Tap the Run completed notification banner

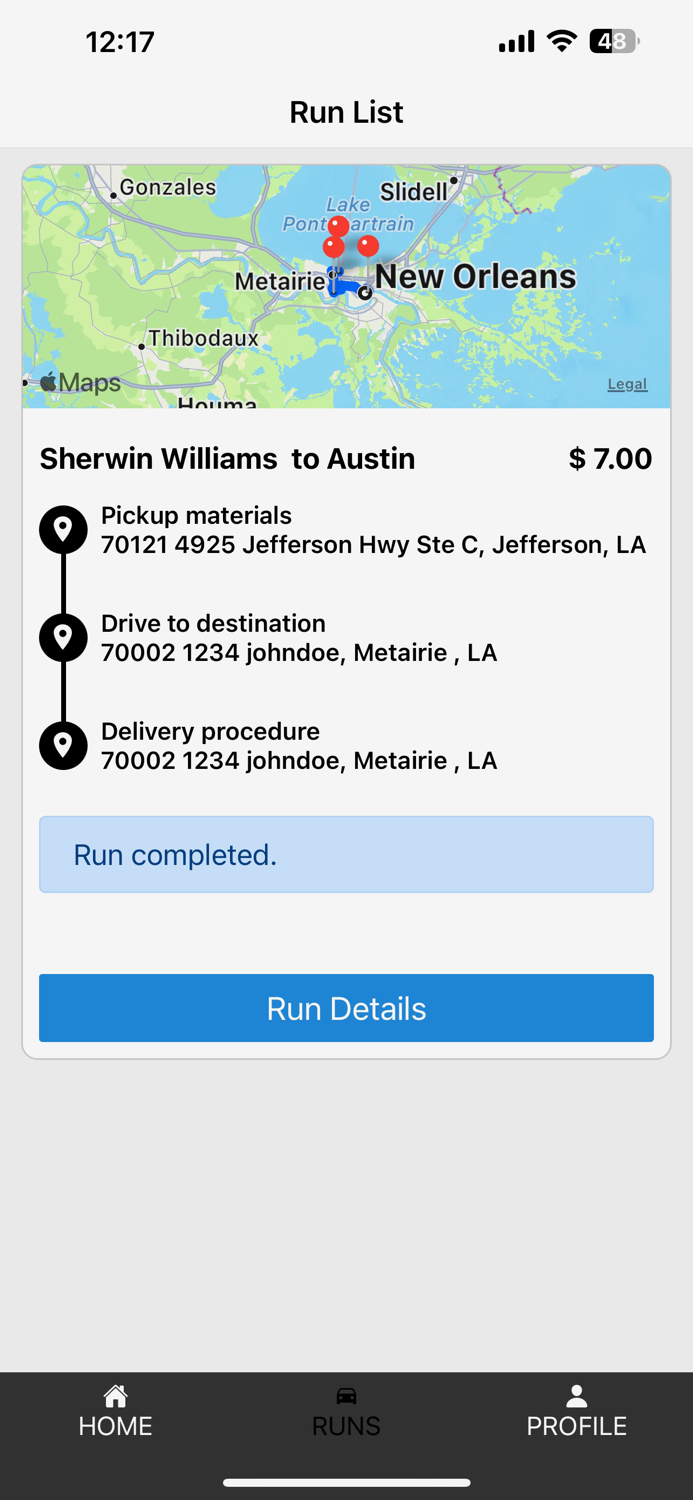[x=345, y=854]
